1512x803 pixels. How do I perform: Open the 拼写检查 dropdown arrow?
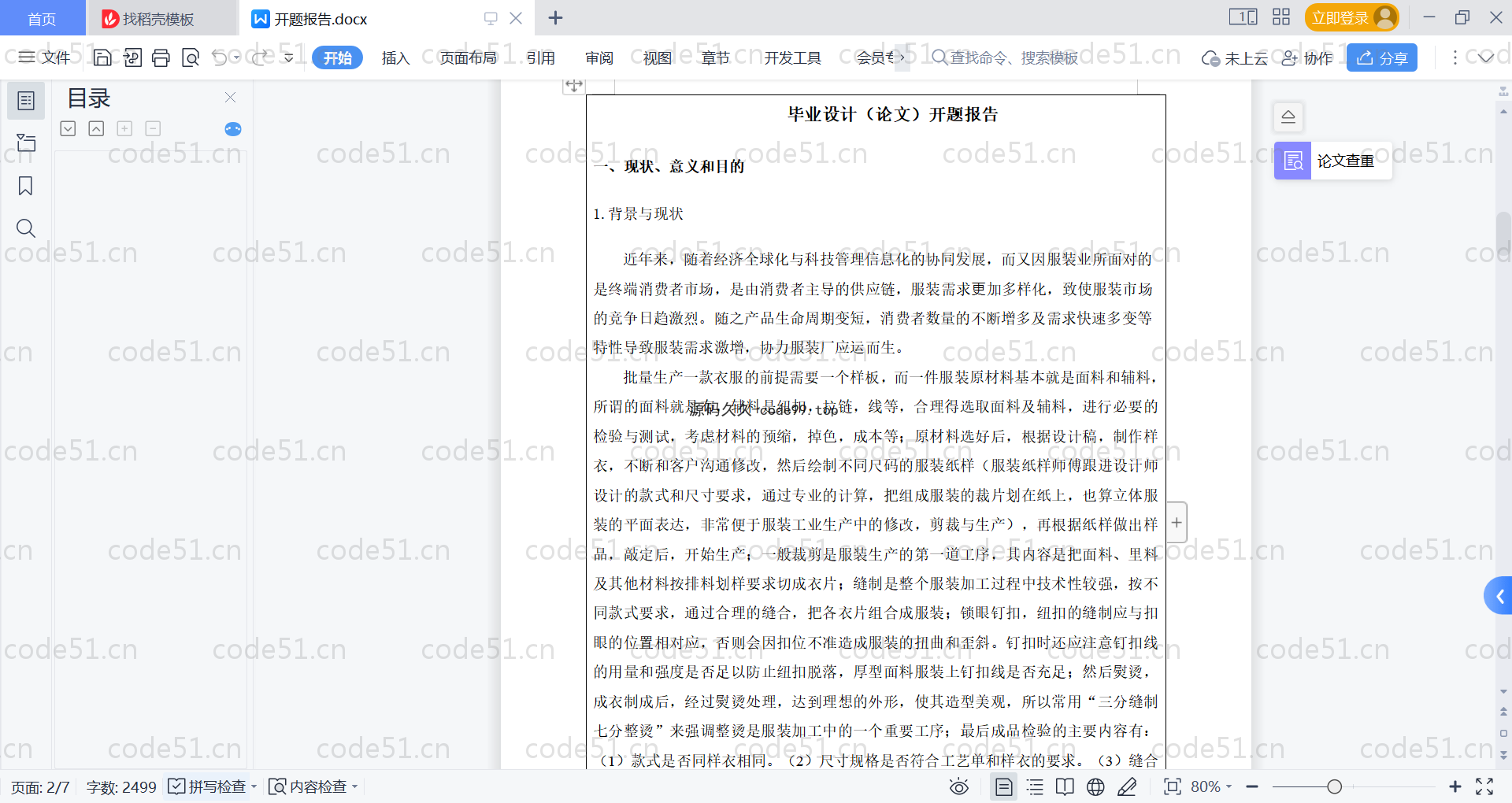click(254, 786)
